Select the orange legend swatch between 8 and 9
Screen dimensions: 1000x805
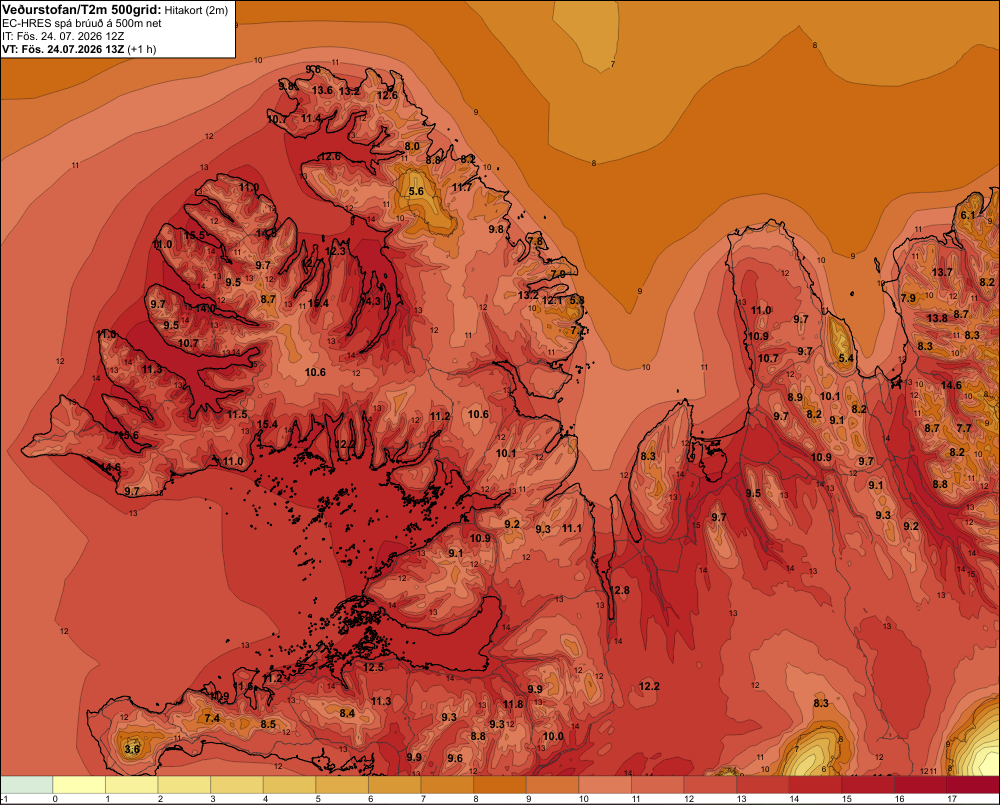coord(500,785)
